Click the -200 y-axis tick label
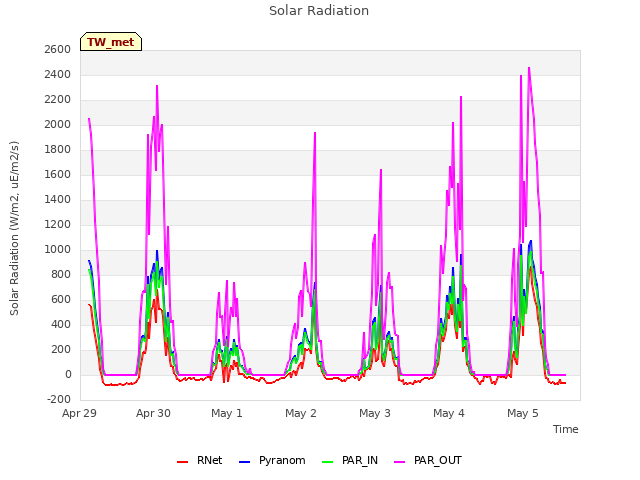Image resolution: width=640 pixels, height=480 pixels. click(x=59, y=399)
